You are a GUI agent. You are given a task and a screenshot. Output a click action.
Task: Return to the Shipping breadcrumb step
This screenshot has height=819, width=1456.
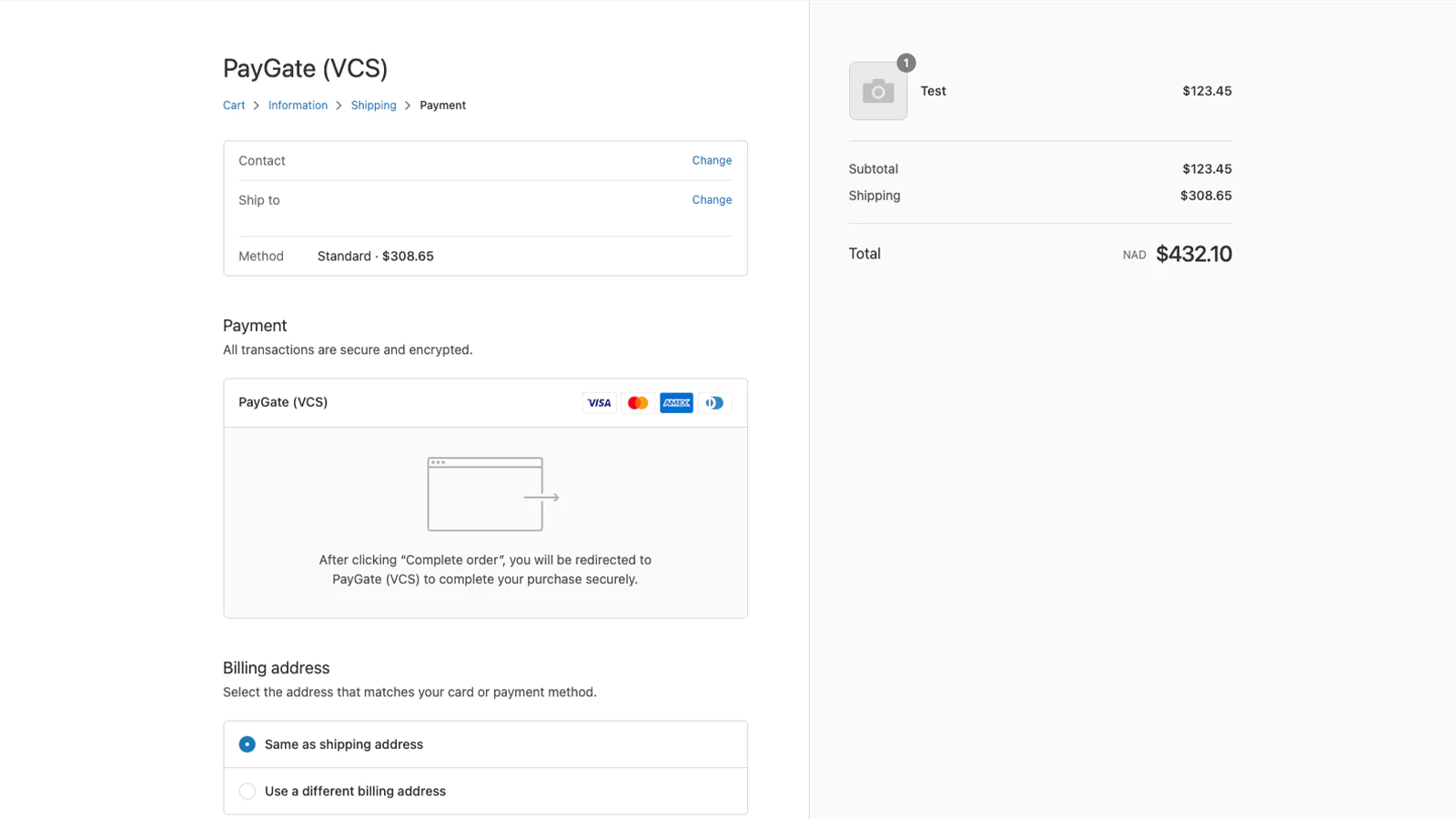point(373,106)
